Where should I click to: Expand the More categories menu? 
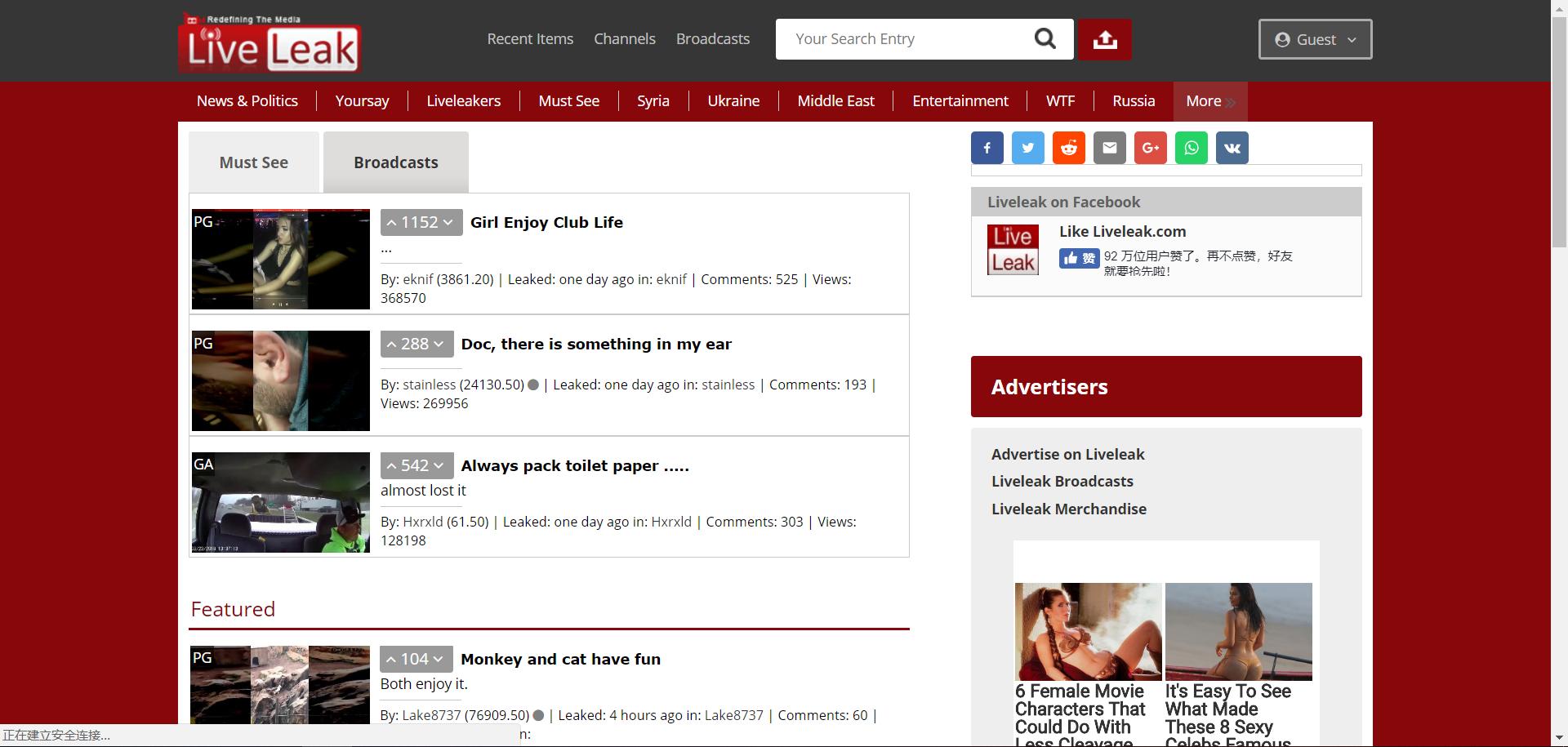point(1209,101)
